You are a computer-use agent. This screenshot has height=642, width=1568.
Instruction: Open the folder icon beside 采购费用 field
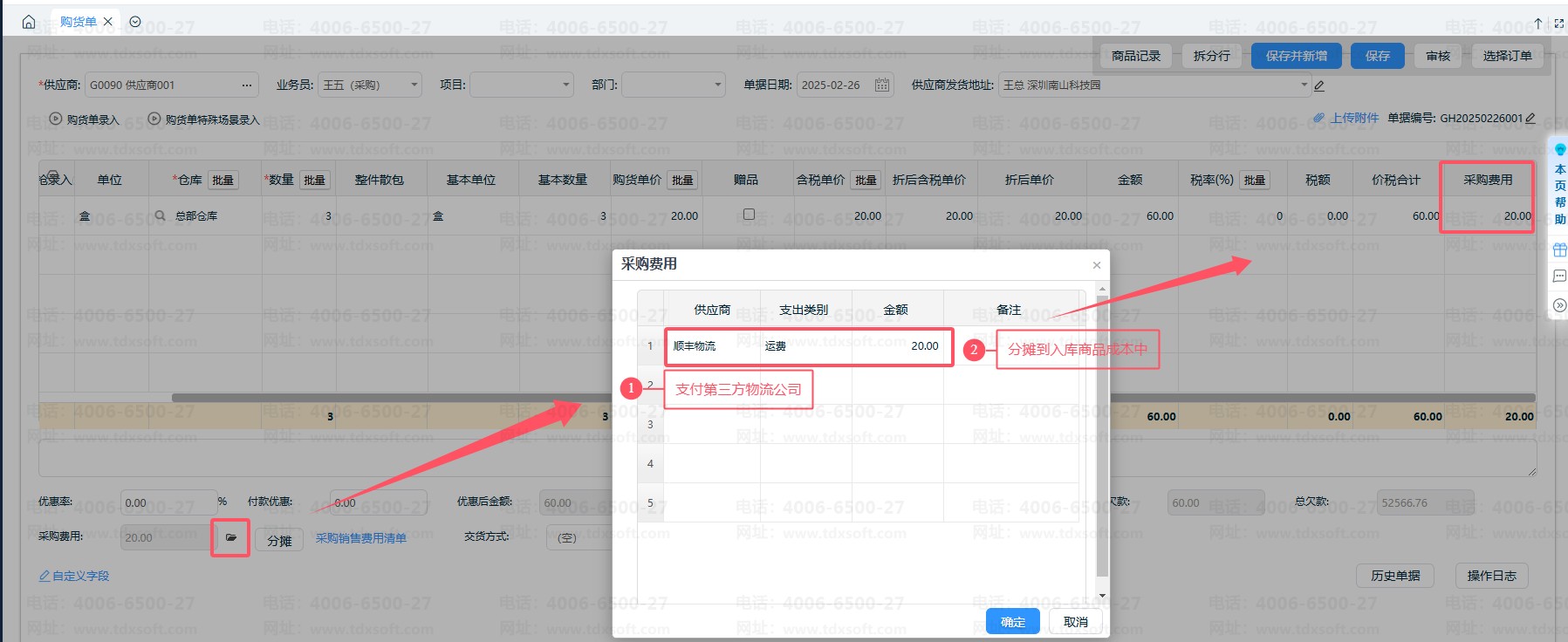(230, 538)
